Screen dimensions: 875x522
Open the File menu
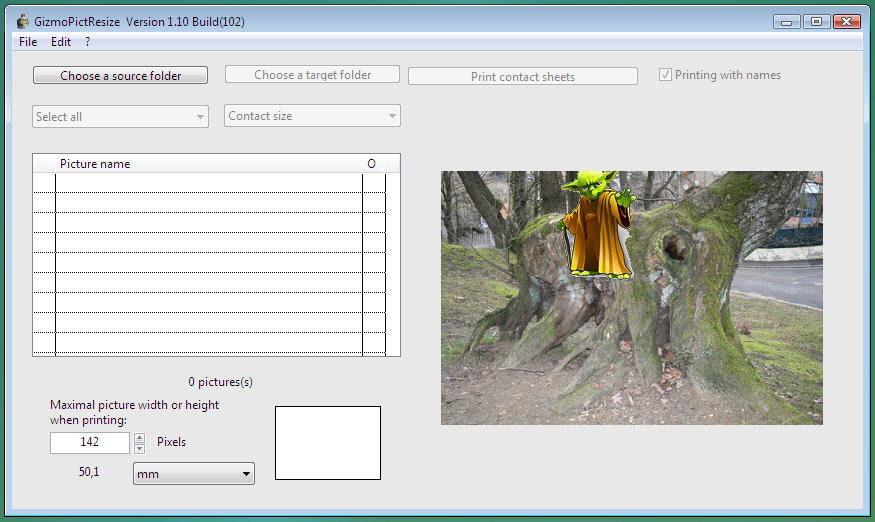[x=28, y=42]
